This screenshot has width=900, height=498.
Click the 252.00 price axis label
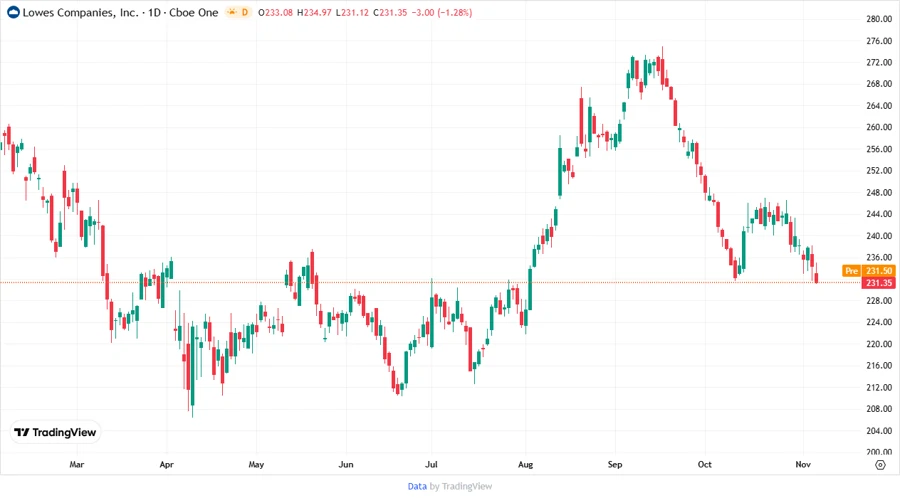click(x=879, y=170)
